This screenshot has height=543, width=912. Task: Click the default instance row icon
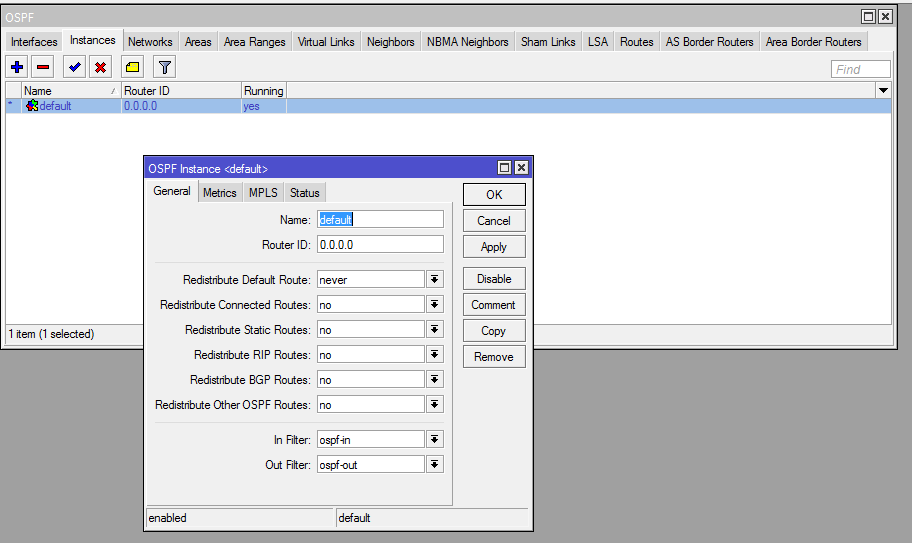pos(32,106)
